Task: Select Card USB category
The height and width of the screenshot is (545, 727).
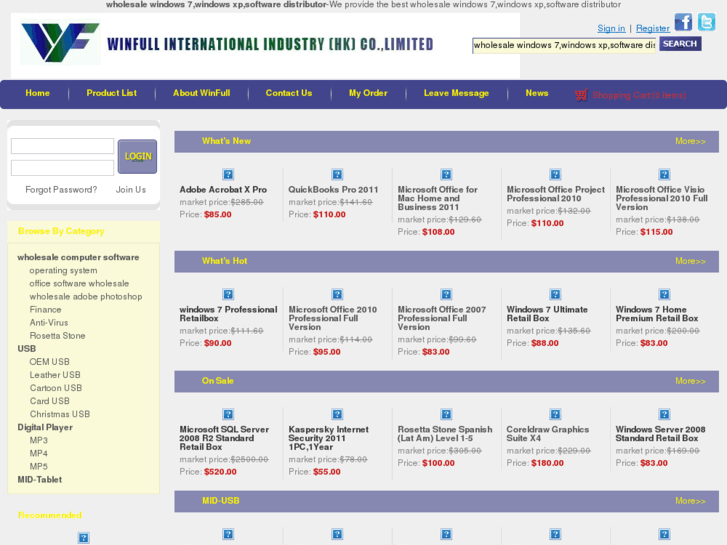Action: [x=49, y=401]
